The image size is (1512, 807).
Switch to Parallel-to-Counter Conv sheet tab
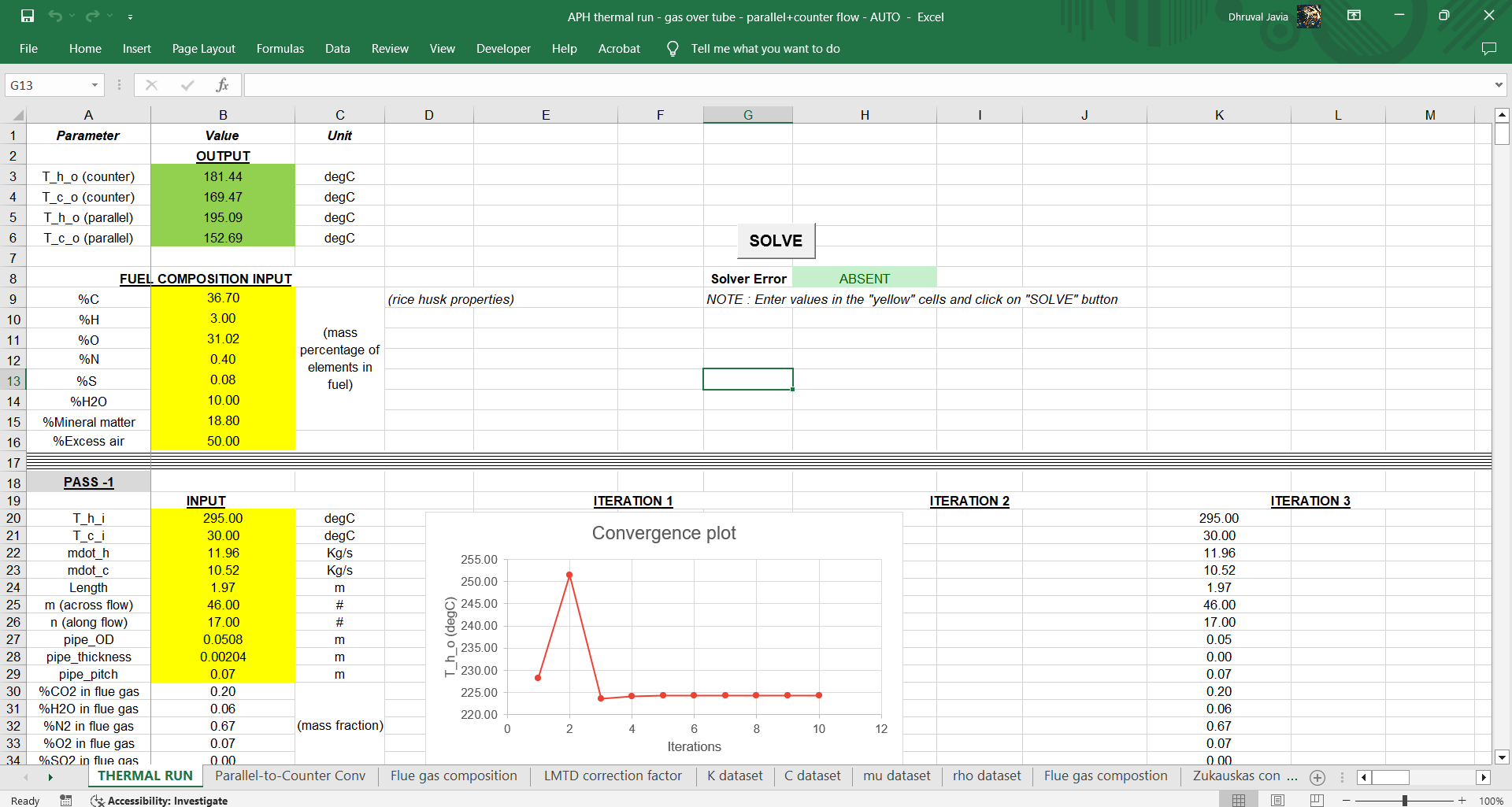291,776
